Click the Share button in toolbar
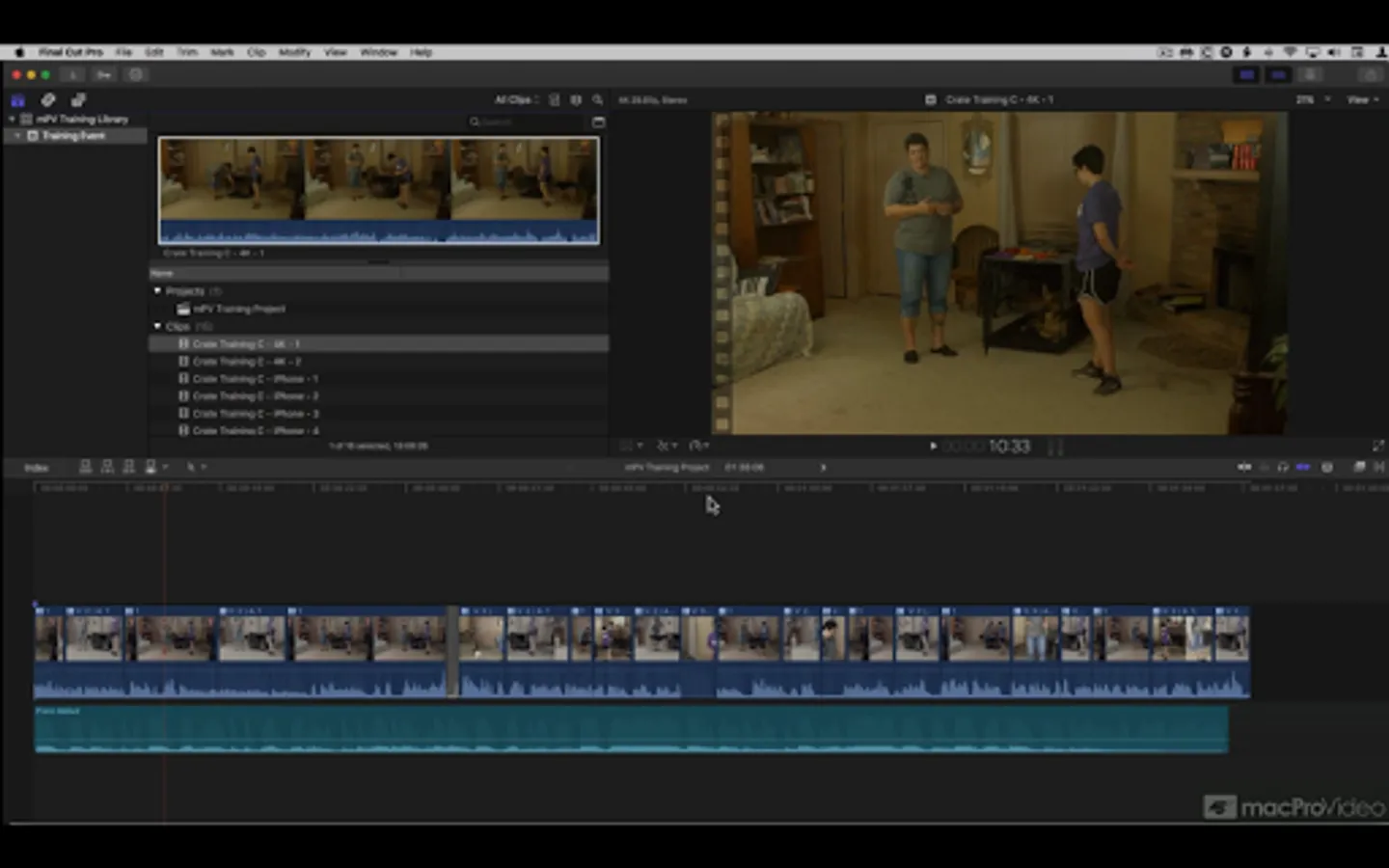 point(1370,74)
